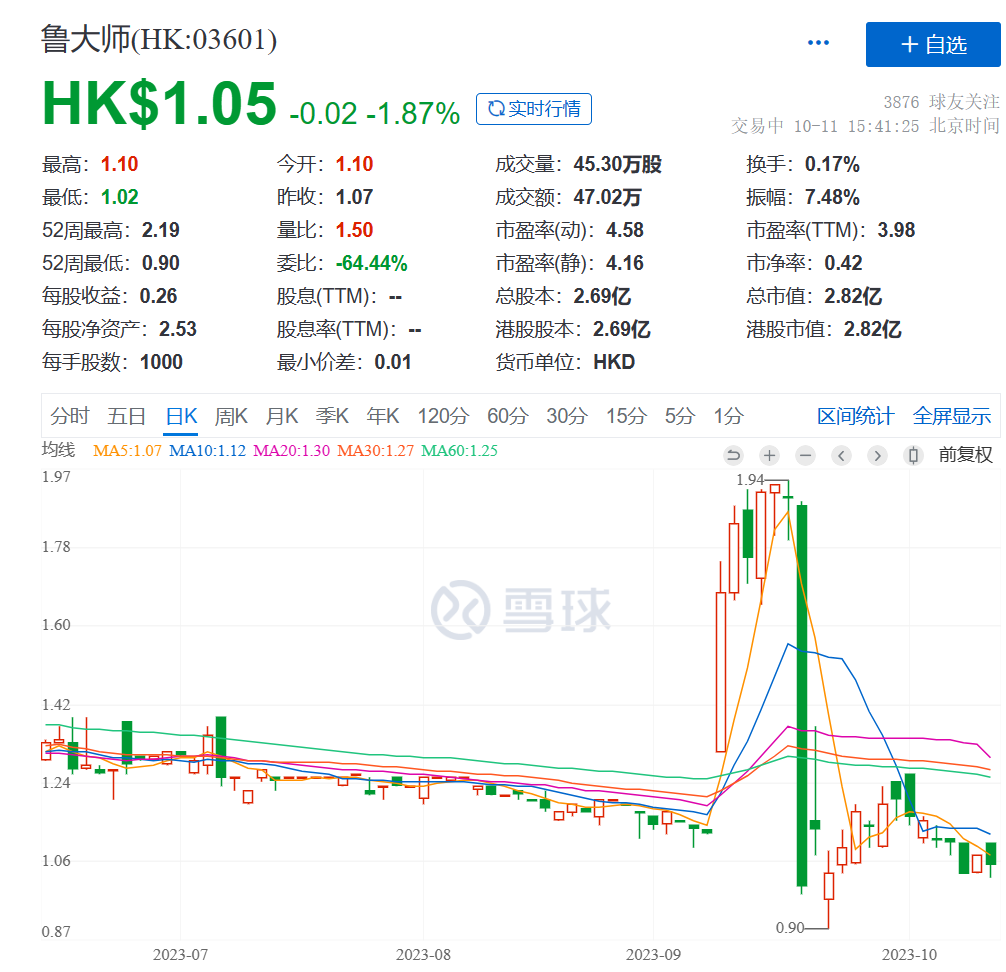The image size is (1006, 972).
Task: Click the MA5:1.07 legend label
Action: tap(127, 451)
